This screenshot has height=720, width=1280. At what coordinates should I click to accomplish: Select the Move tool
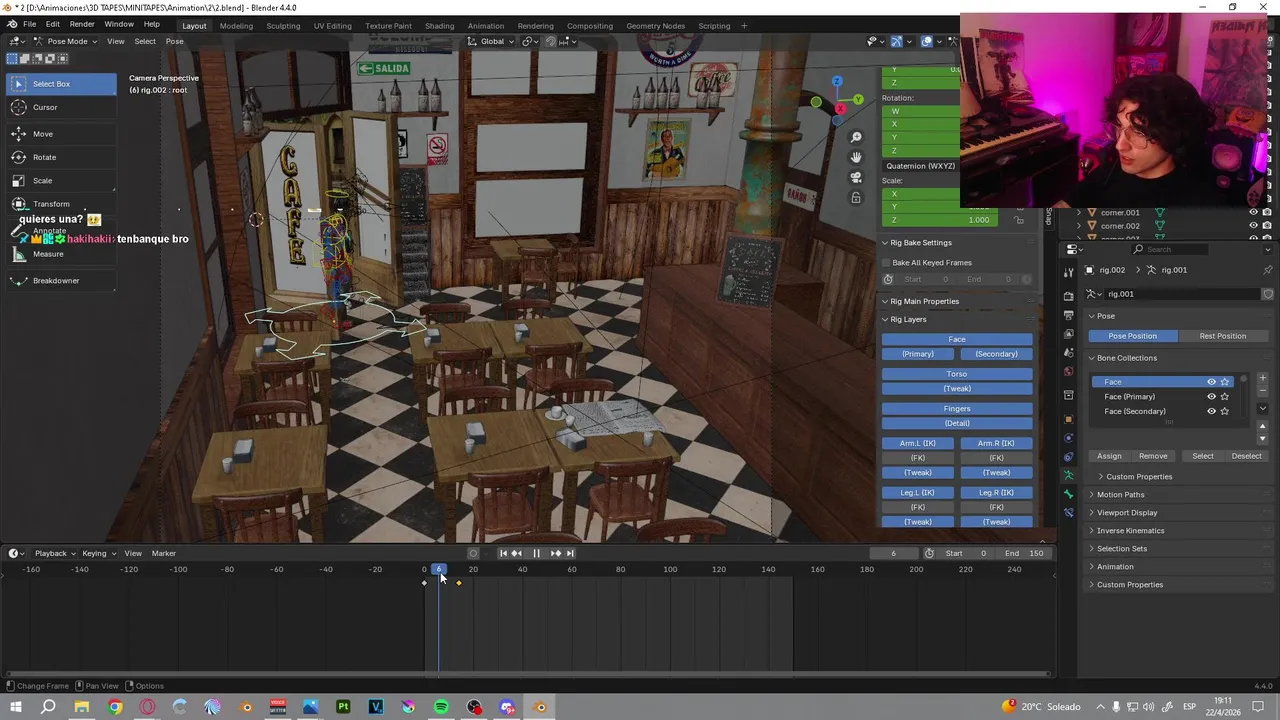coord(60,134)
